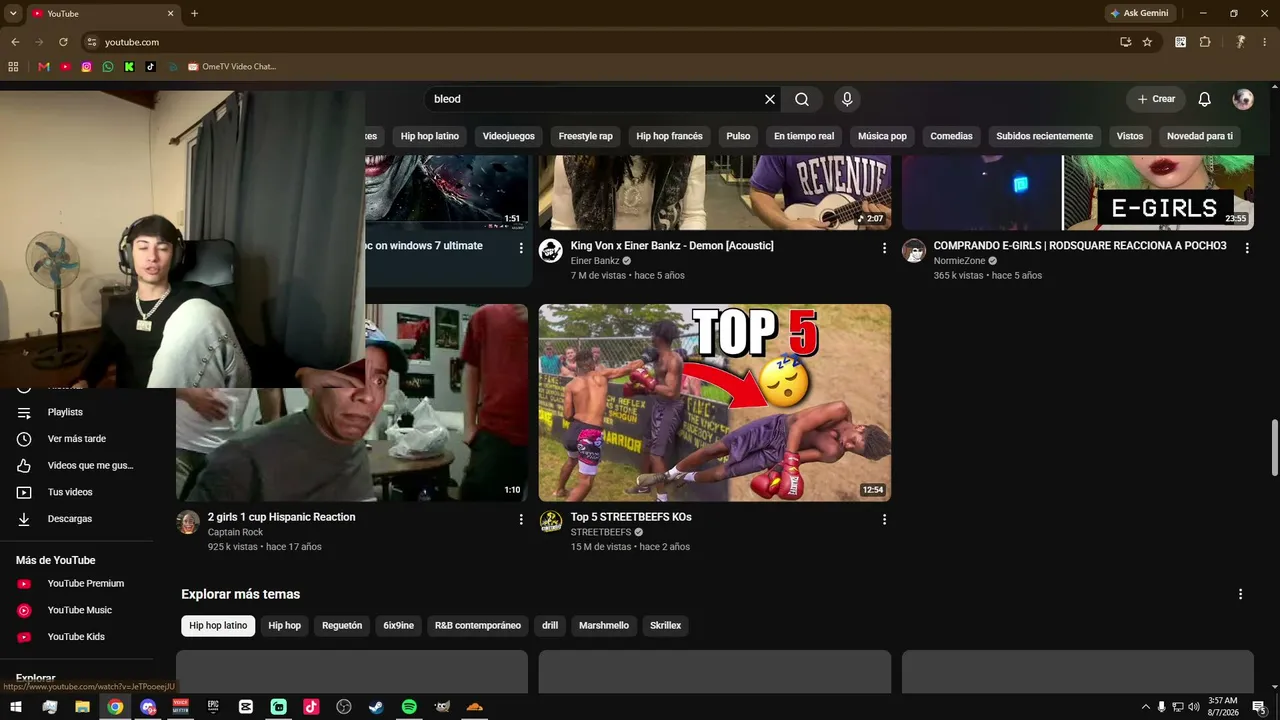Open Spotify from the taskbar
The width and height of the screenshot is (1280, 720).
click(x=409, y=707)
